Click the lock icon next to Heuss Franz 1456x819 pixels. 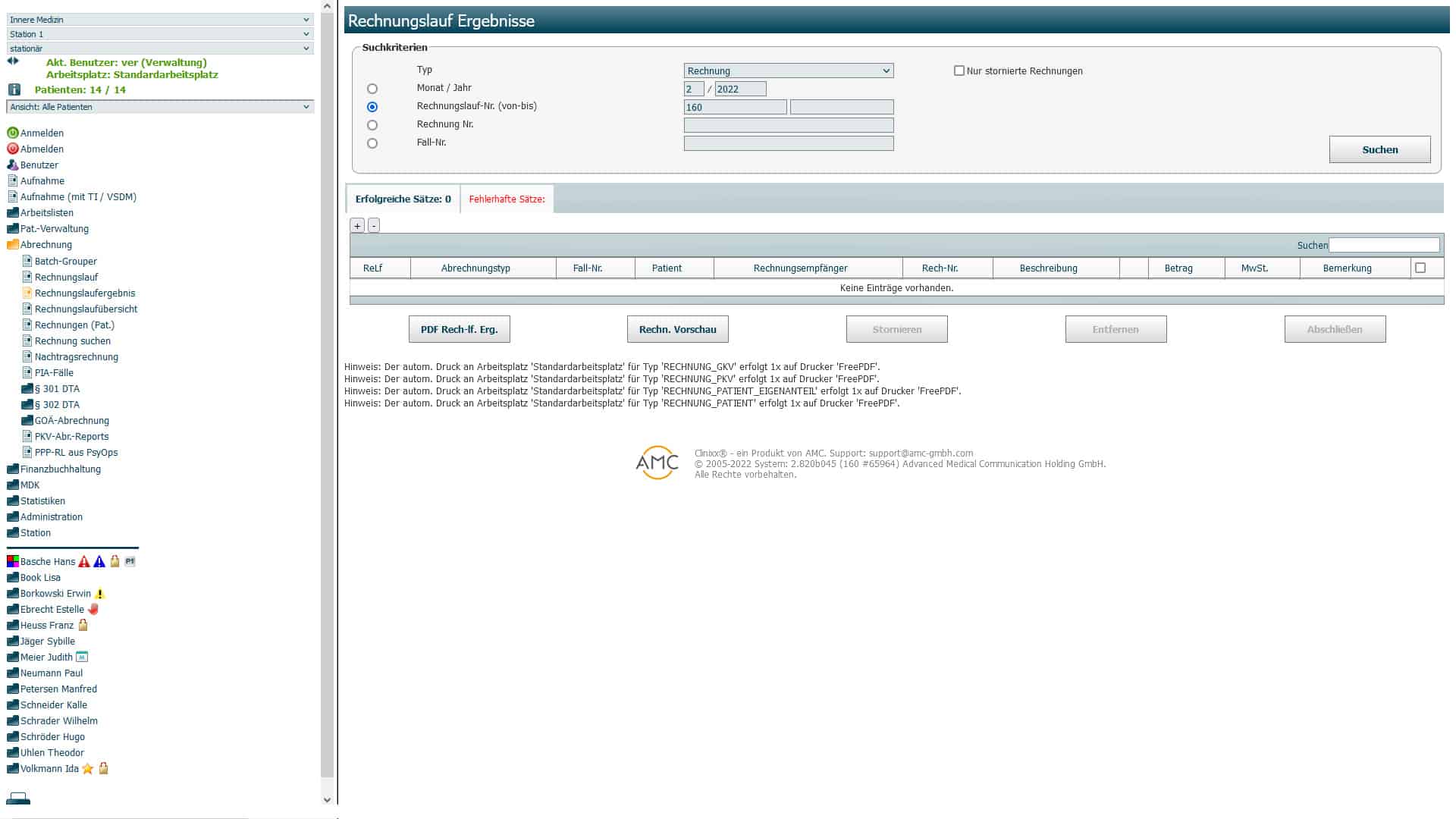pyautogui.click(x=83, y=626)
